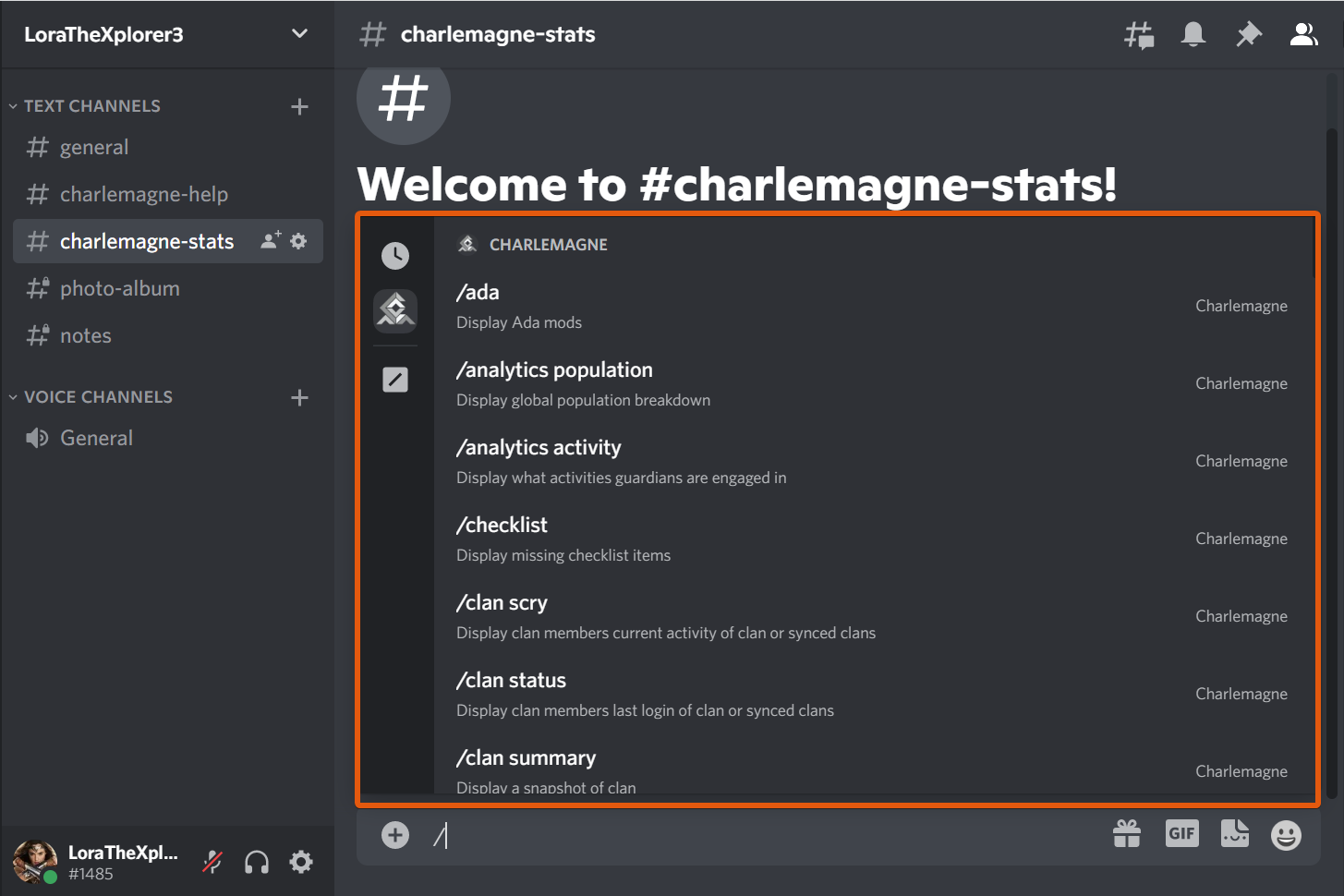Open the Threads icon in channel header

click(1139, 35)
